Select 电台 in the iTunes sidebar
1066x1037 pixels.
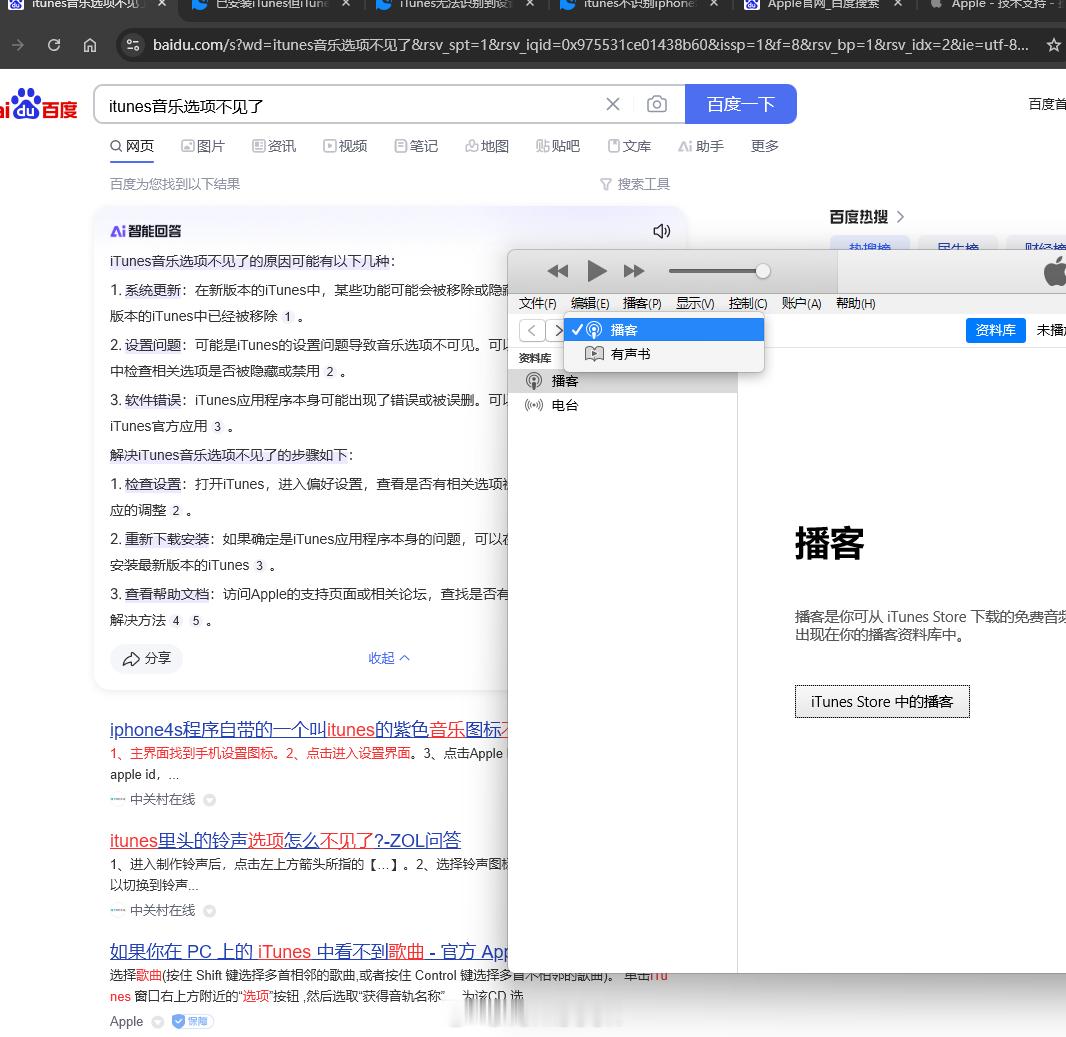pos(622,405)
